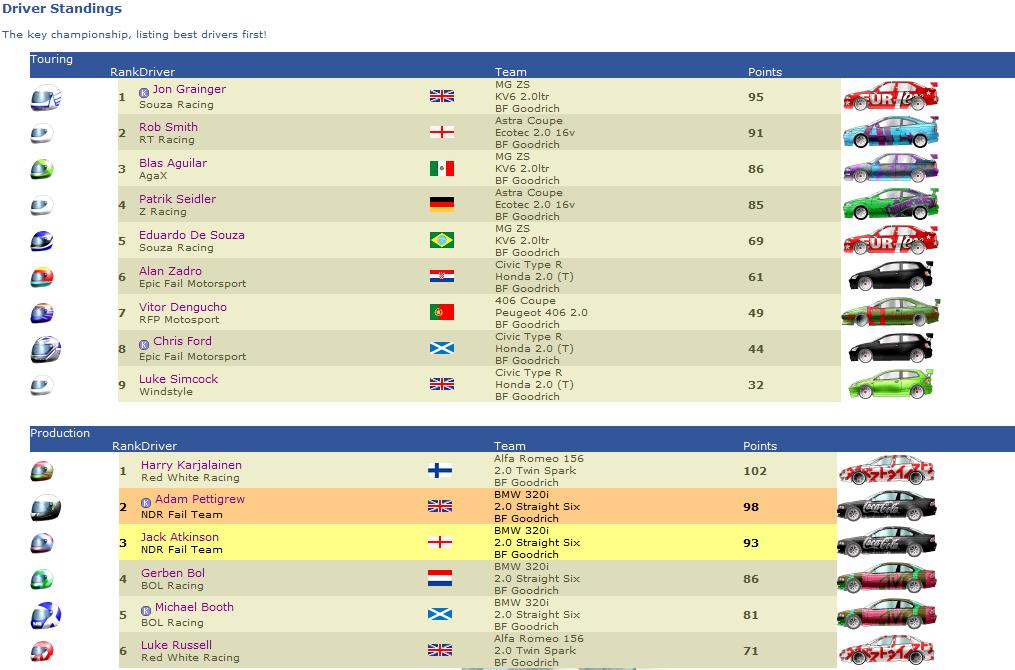Click Luke Russell's red helmet icon
The image size is (1015, 670).
click(x=41, y=651)
